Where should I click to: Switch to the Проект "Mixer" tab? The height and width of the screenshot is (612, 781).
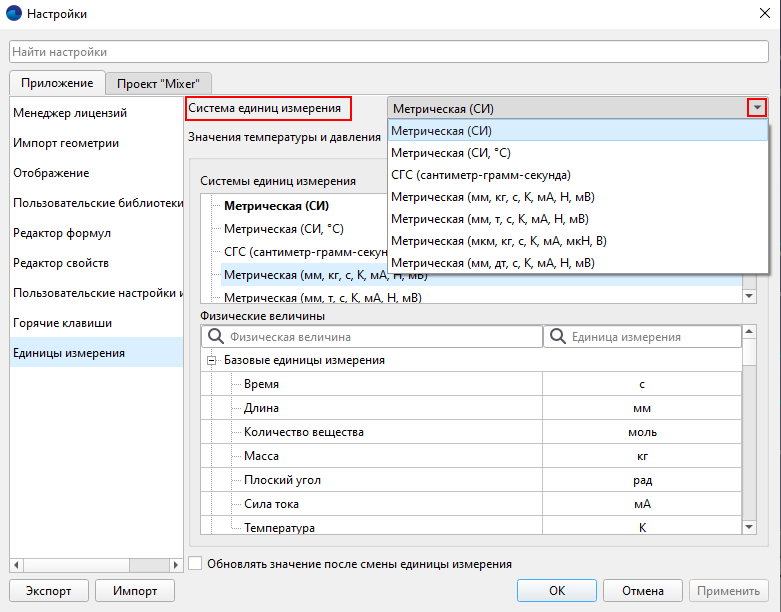pos(158,84)
